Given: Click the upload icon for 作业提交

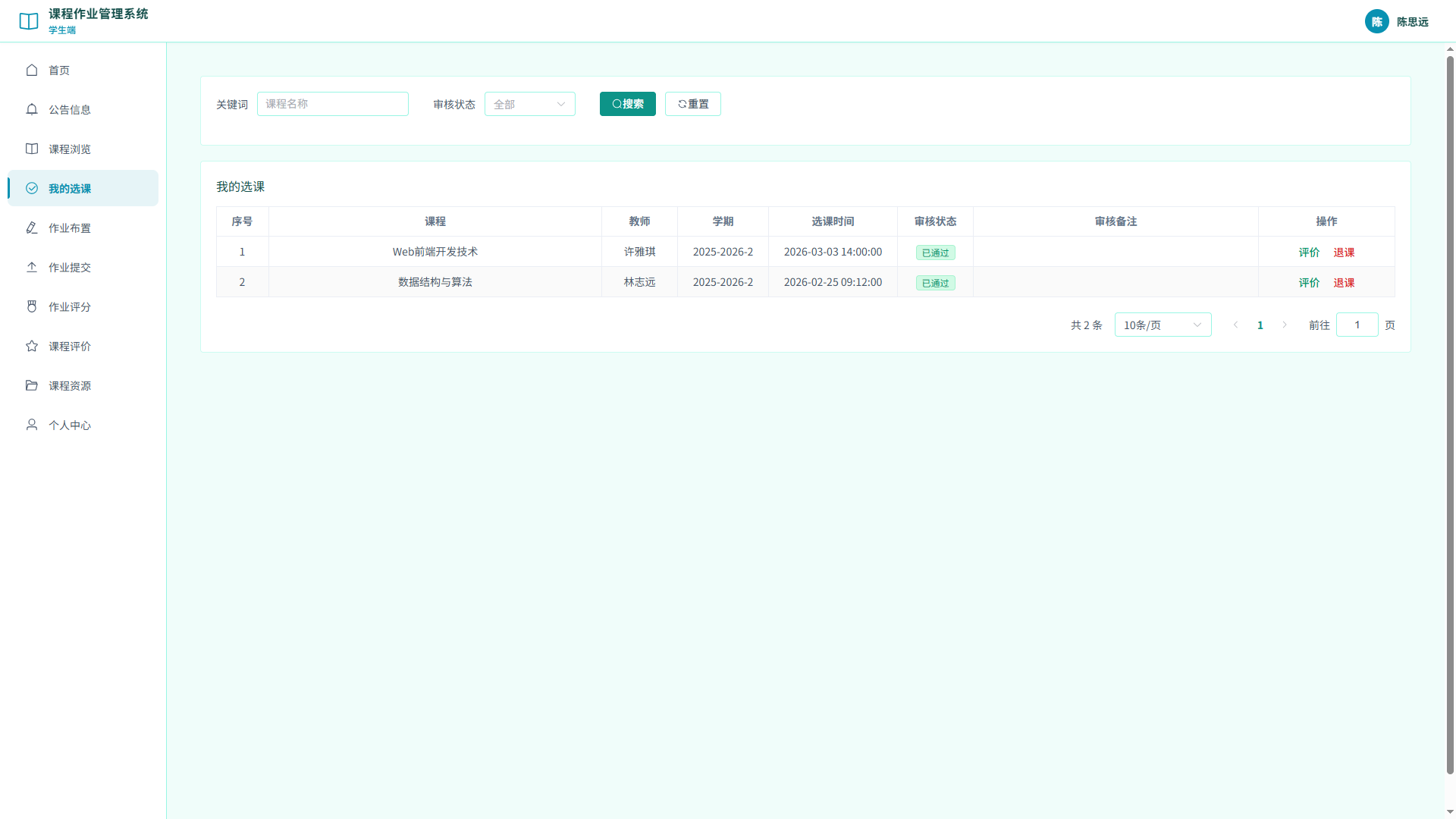Looking at the screenshot, I should pyautogui.click(x=32, y=267).
